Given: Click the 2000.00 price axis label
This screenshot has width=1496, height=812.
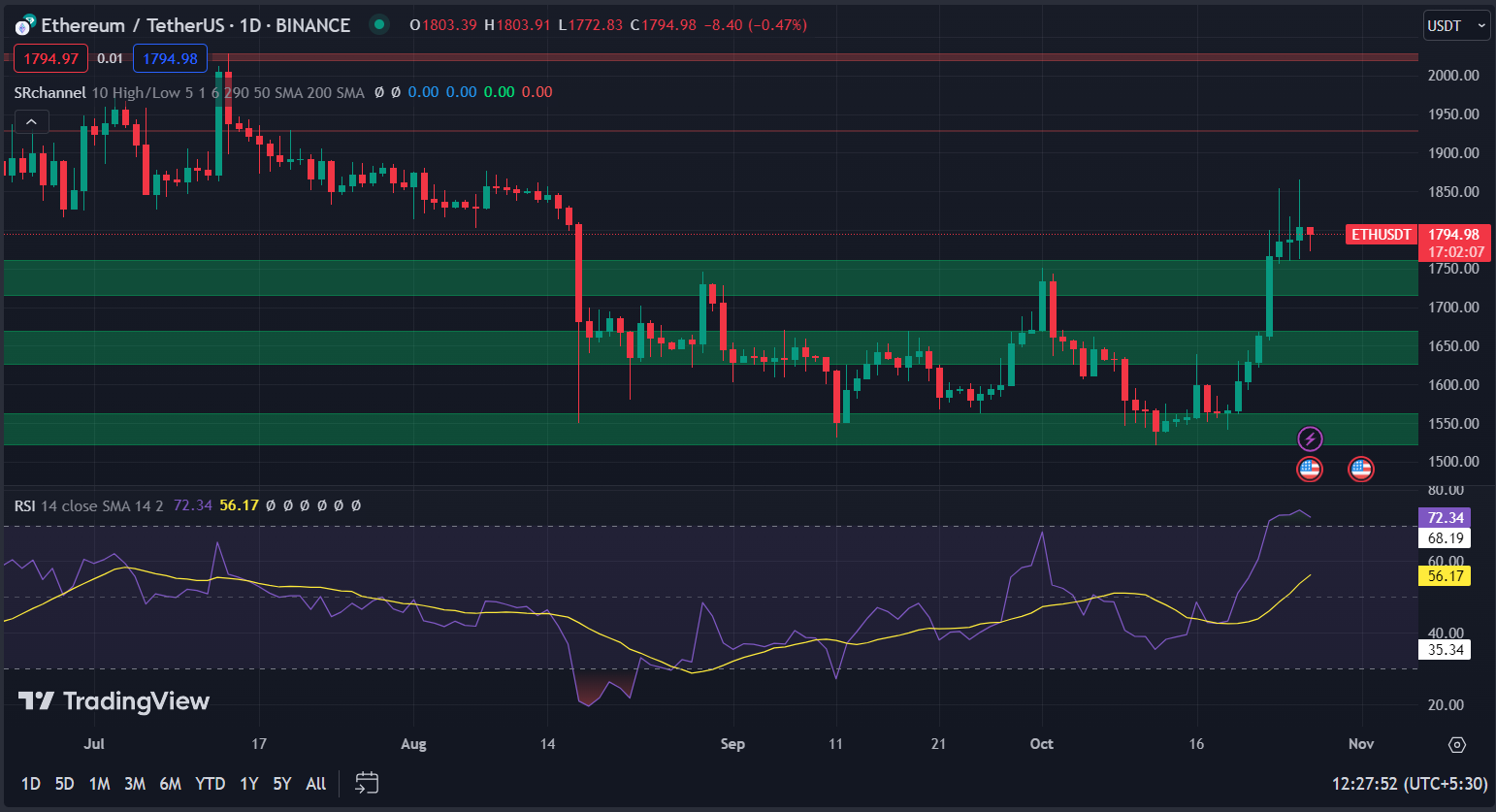Looking at the screenshot, I should tap(1453, 76).
